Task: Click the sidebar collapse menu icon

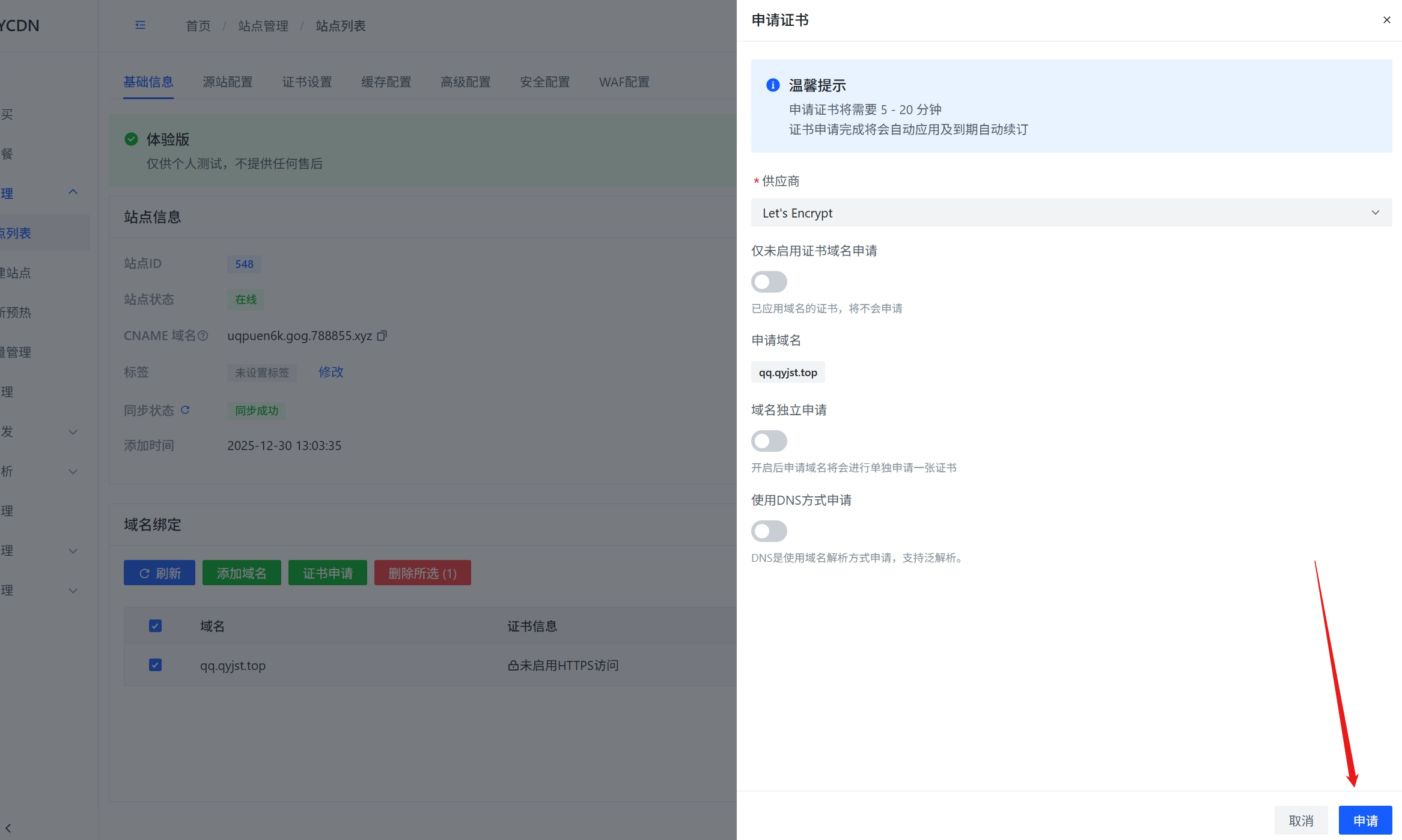Action: point(140,25)
